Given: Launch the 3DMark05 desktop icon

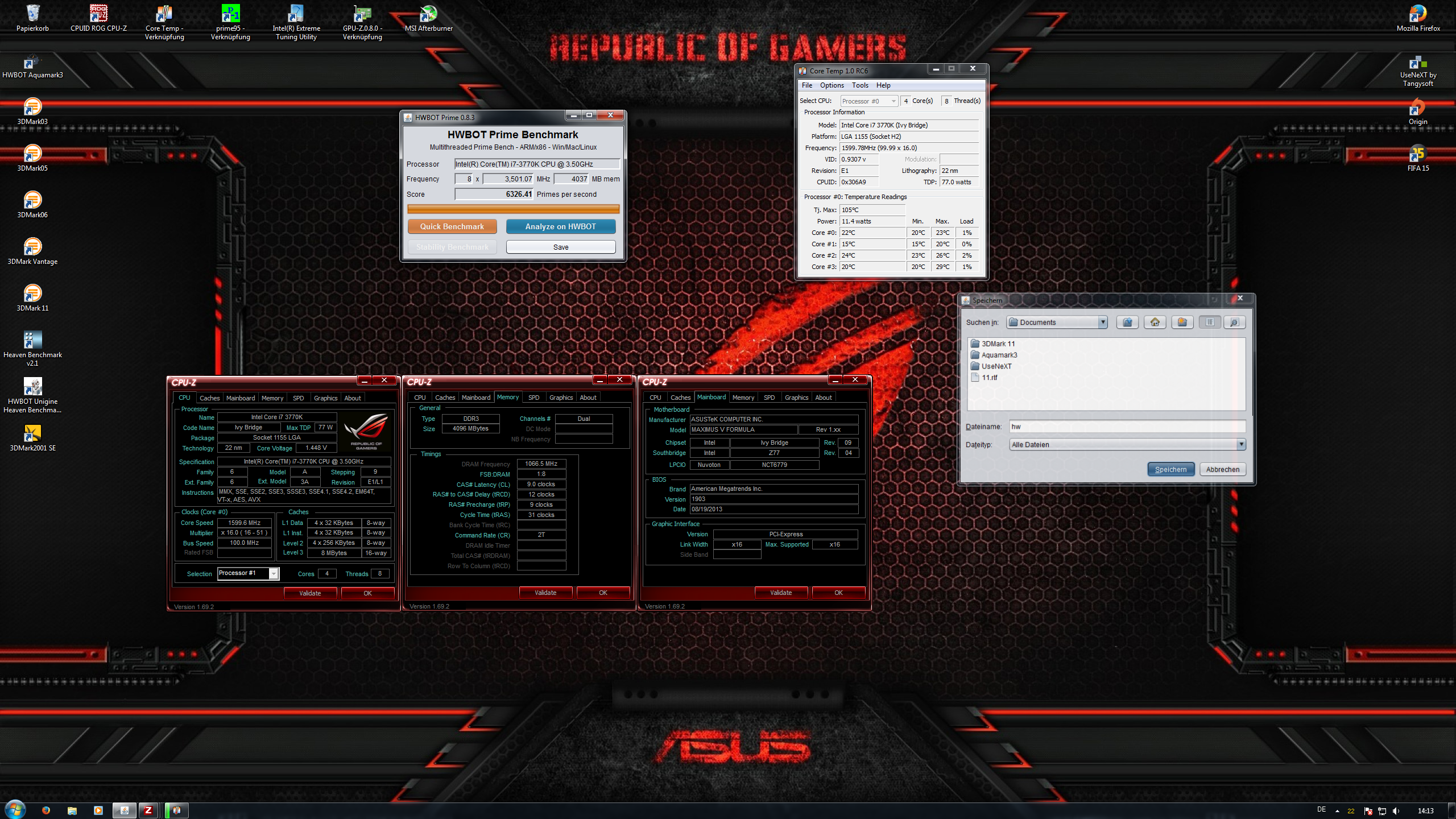Looking at the screenshot, I should tap(32, 158).
